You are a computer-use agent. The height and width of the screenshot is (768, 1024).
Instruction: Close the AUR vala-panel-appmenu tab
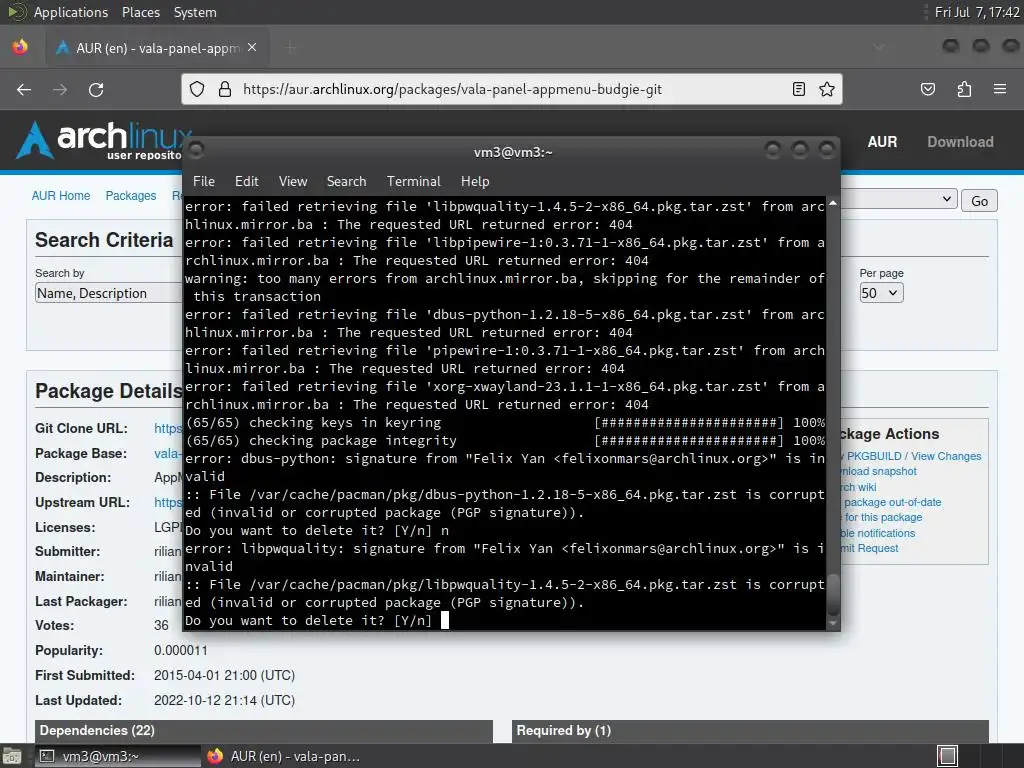(x=252, y=48)
